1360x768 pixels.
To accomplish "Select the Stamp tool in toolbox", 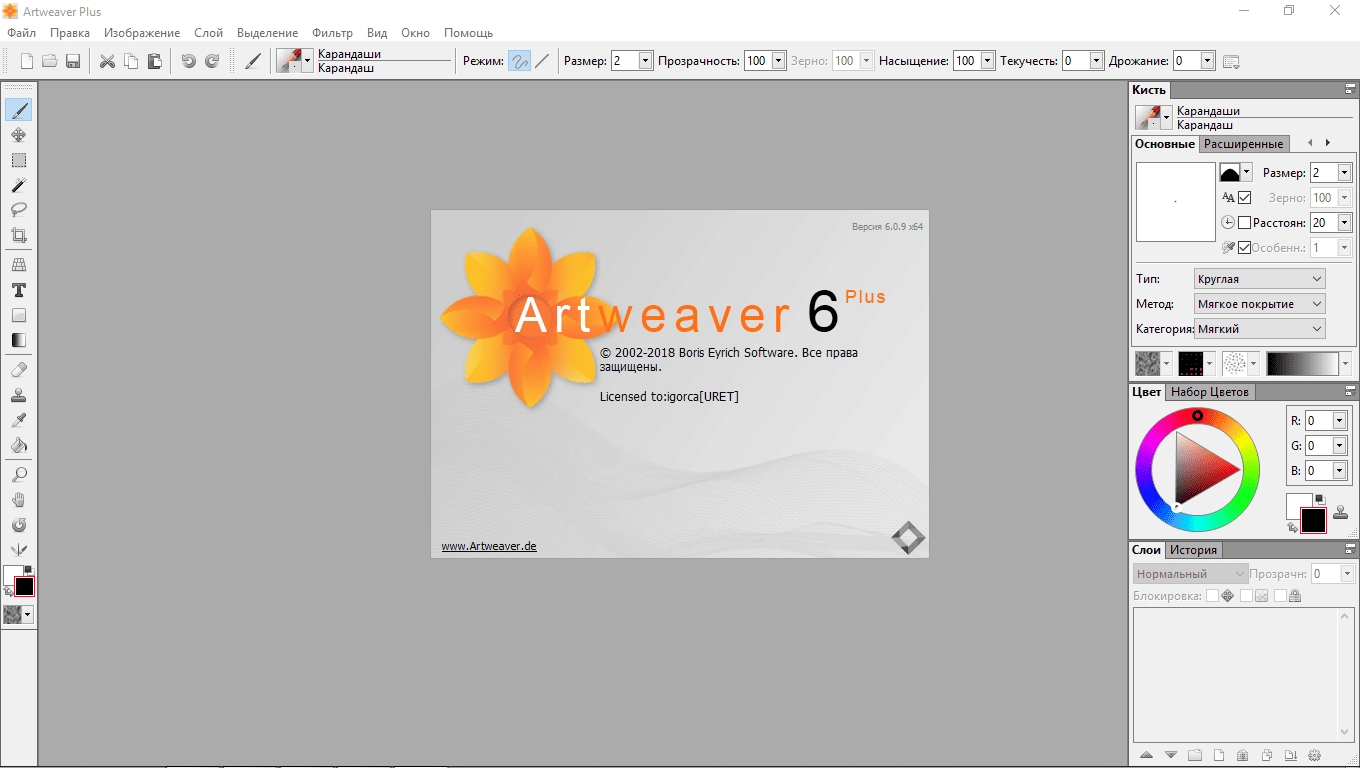I will click(x=18, y=395).
